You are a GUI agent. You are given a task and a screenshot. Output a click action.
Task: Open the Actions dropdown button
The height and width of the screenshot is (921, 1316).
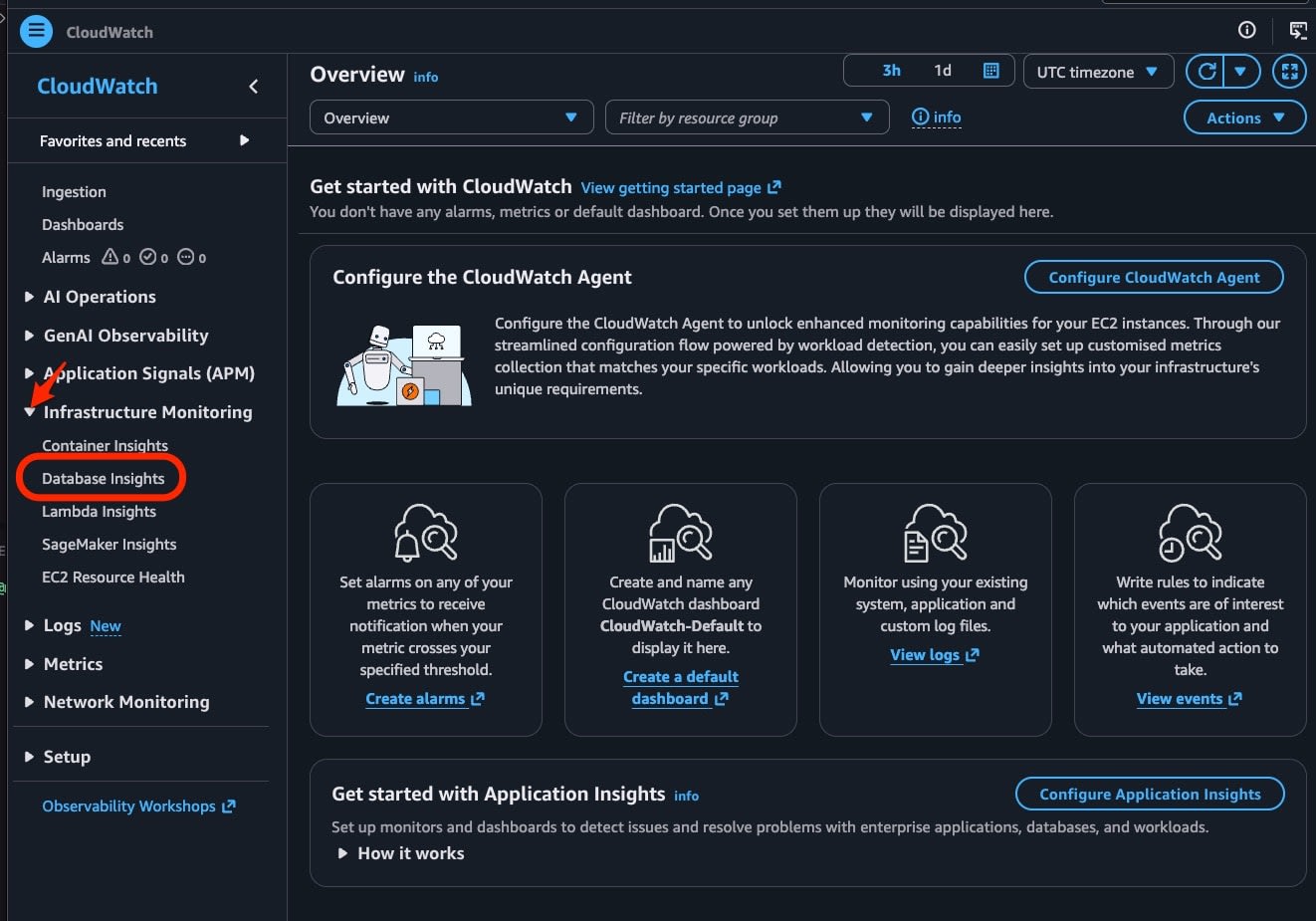[1244, 117]
